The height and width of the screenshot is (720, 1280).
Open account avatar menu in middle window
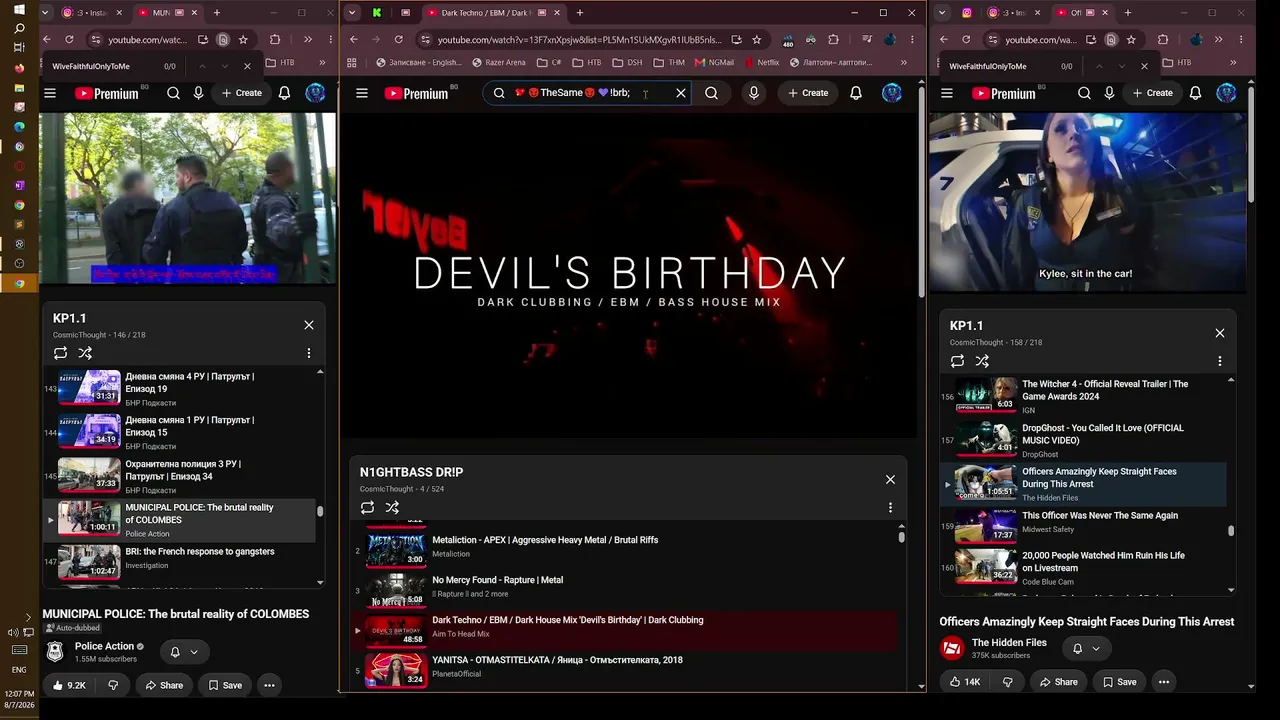[893, 93]
